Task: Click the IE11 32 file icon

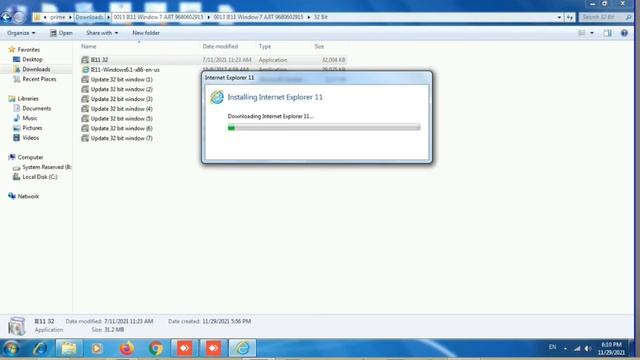Action: (x=85, y=60)
